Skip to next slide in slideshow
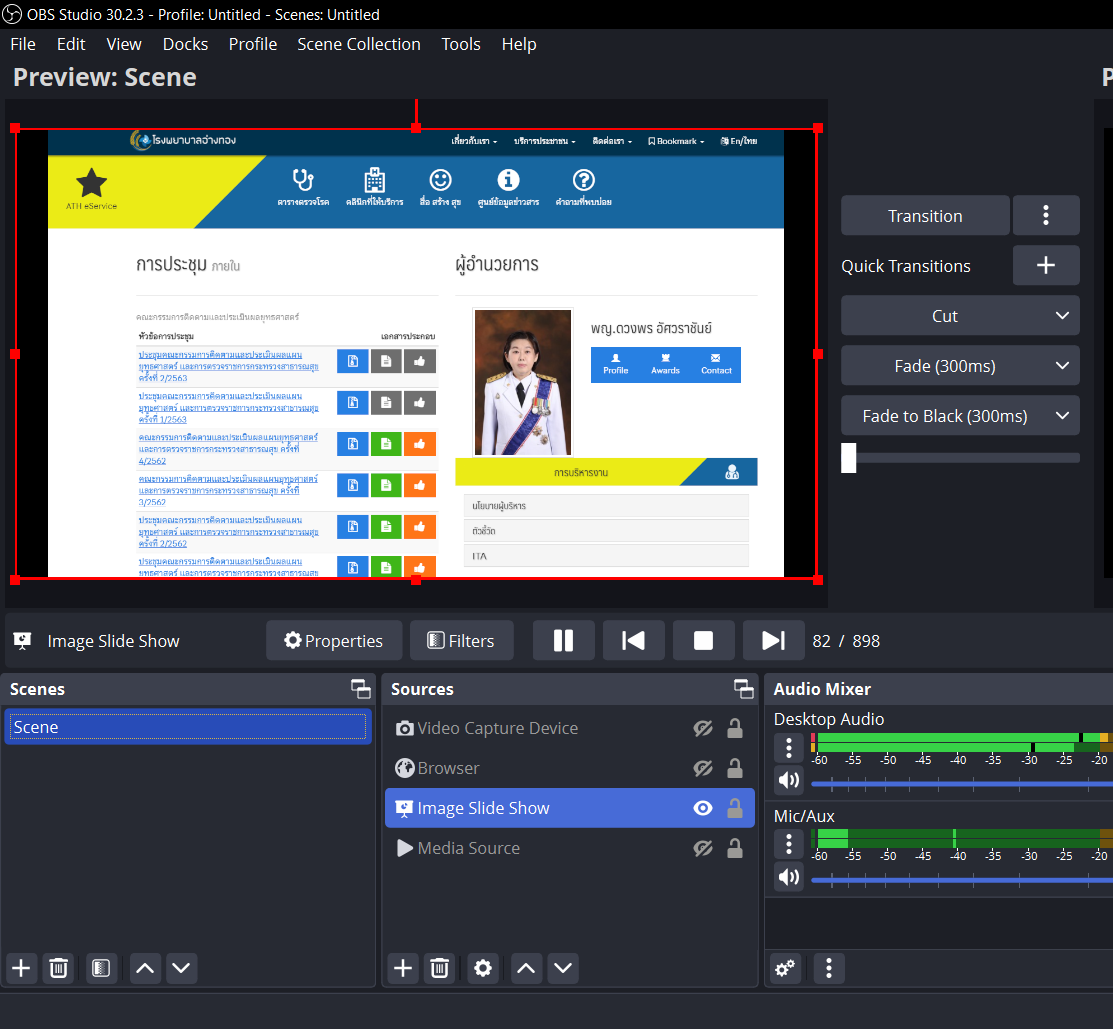This screenshot has width=1113, height=1029. (773, 641)
